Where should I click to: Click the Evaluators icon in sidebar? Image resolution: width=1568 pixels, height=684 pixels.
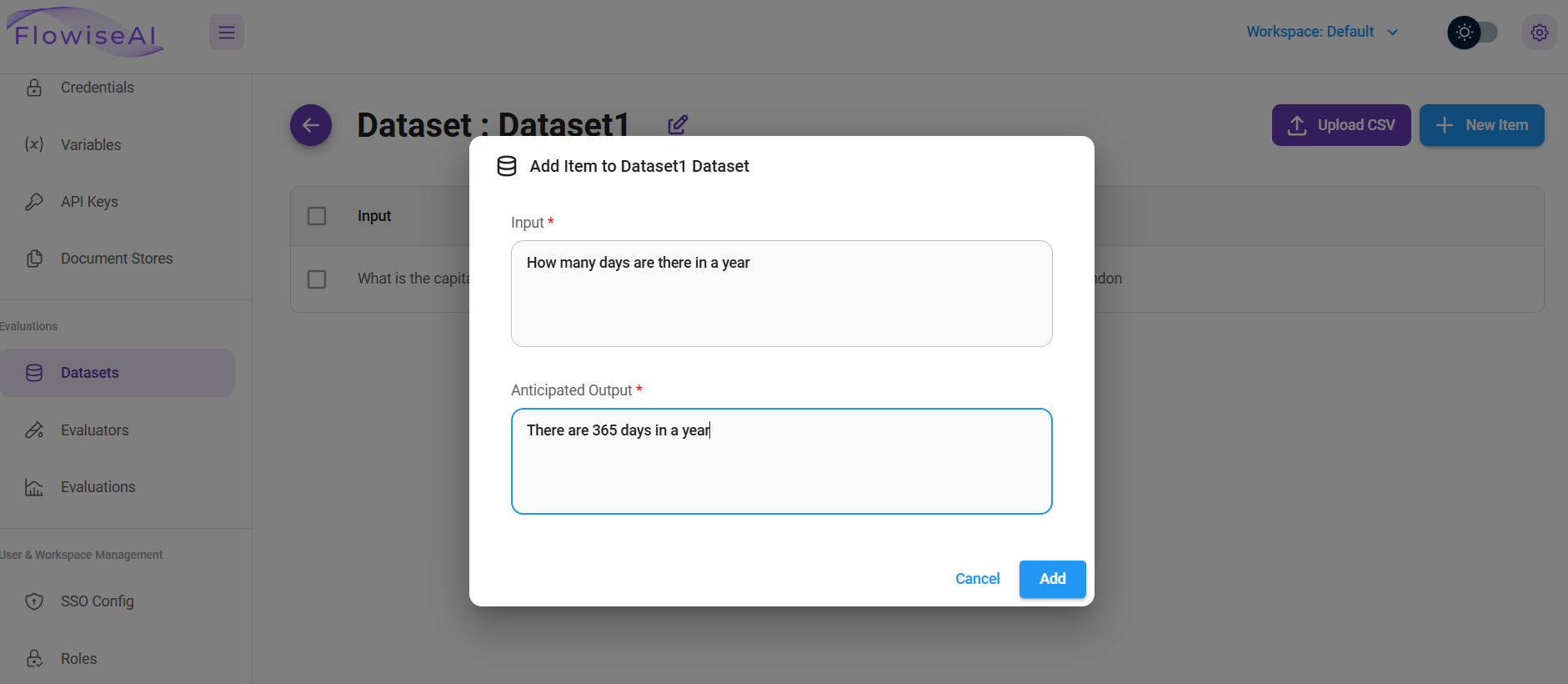pyautogui.click(x=34, y=430)
